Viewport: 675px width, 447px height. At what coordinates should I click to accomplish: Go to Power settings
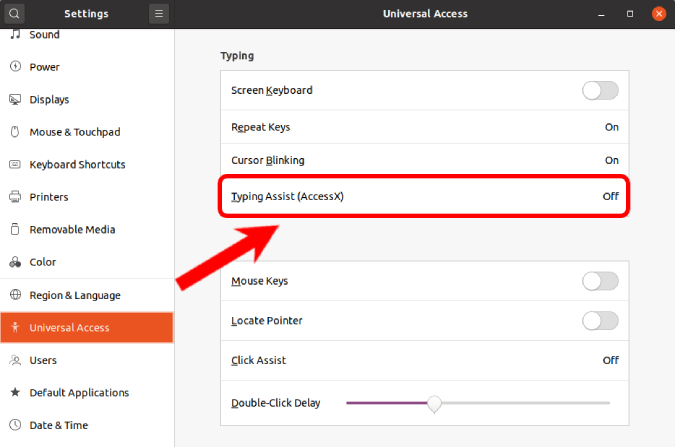pyautogui.click(x=87, y=67)
